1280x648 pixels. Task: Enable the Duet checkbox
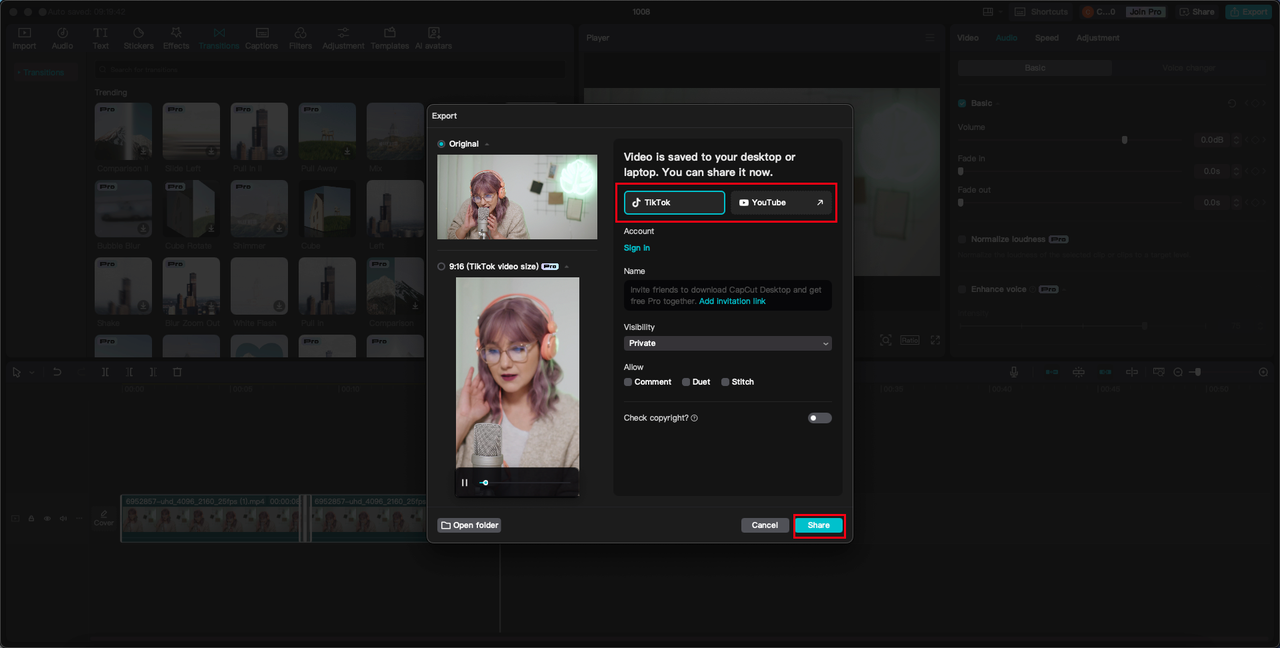686,382
